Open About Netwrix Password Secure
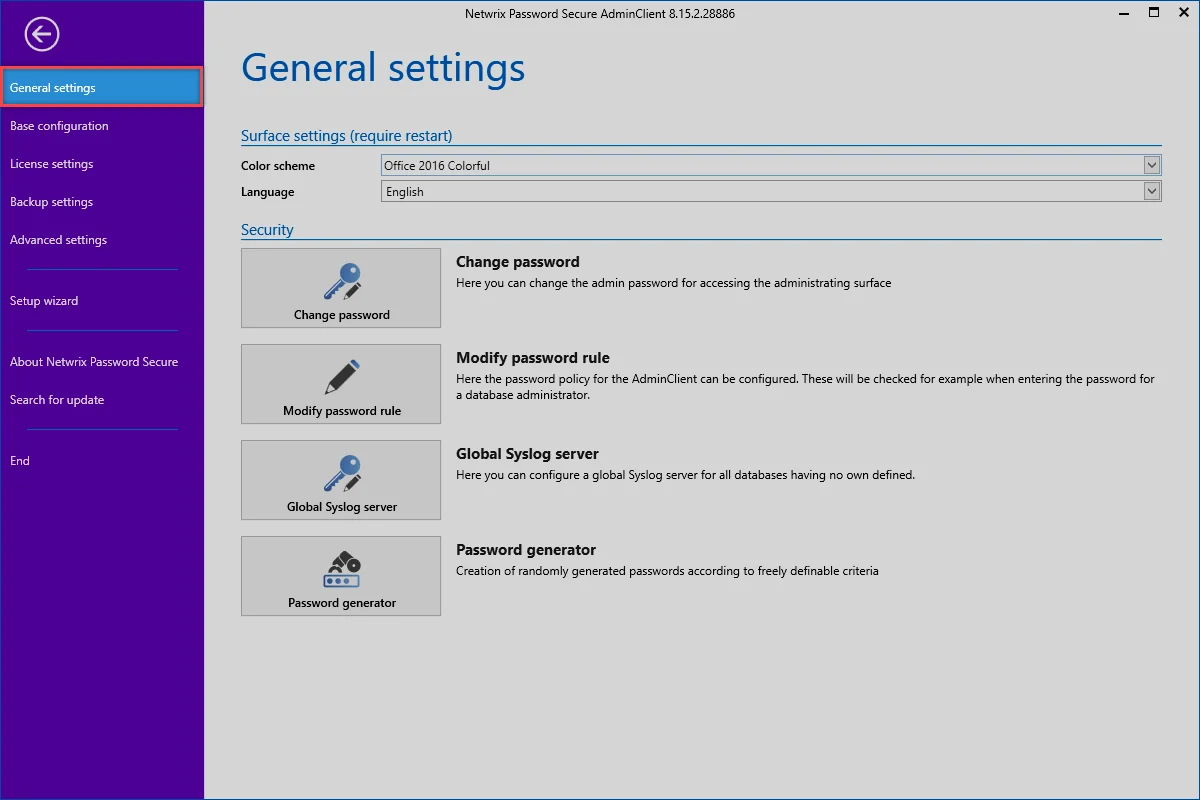 coord(102,362)
